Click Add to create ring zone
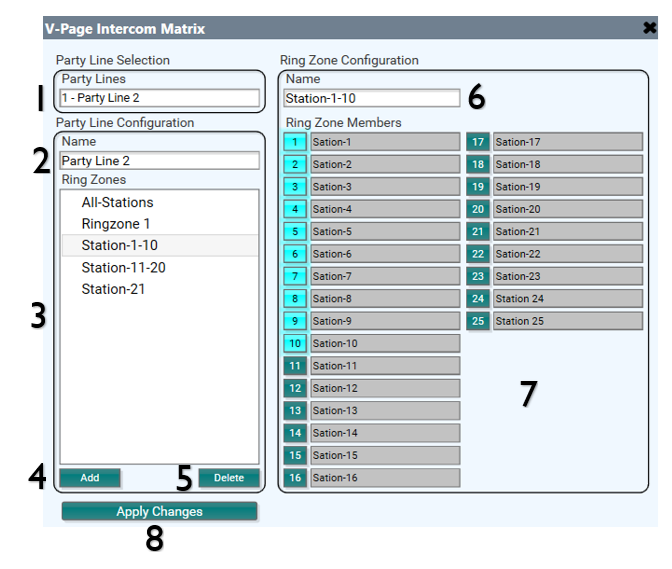Viewport: 672px width, 569px height. (x=90, y=478)
